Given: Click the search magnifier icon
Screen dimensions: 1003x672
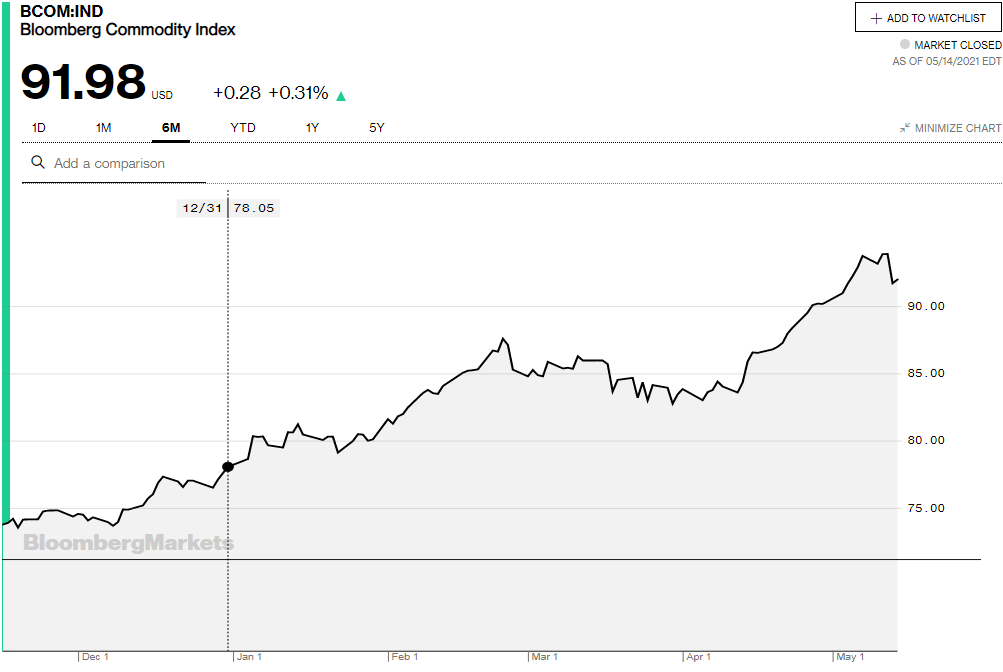Looking at the screenshot, I should tap(38, 162).
